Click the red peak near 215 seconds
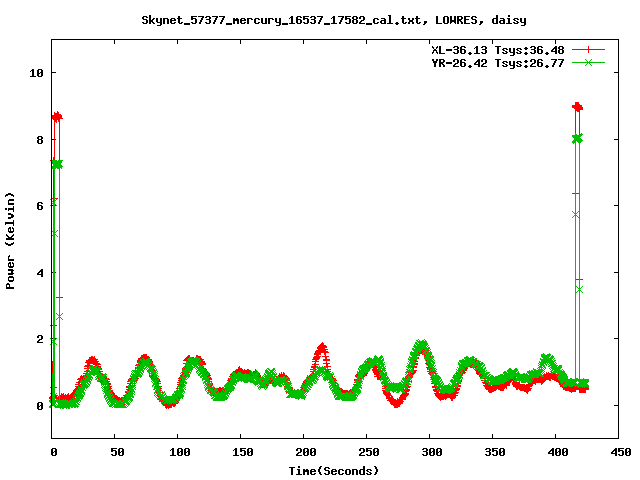 [322, 348]
